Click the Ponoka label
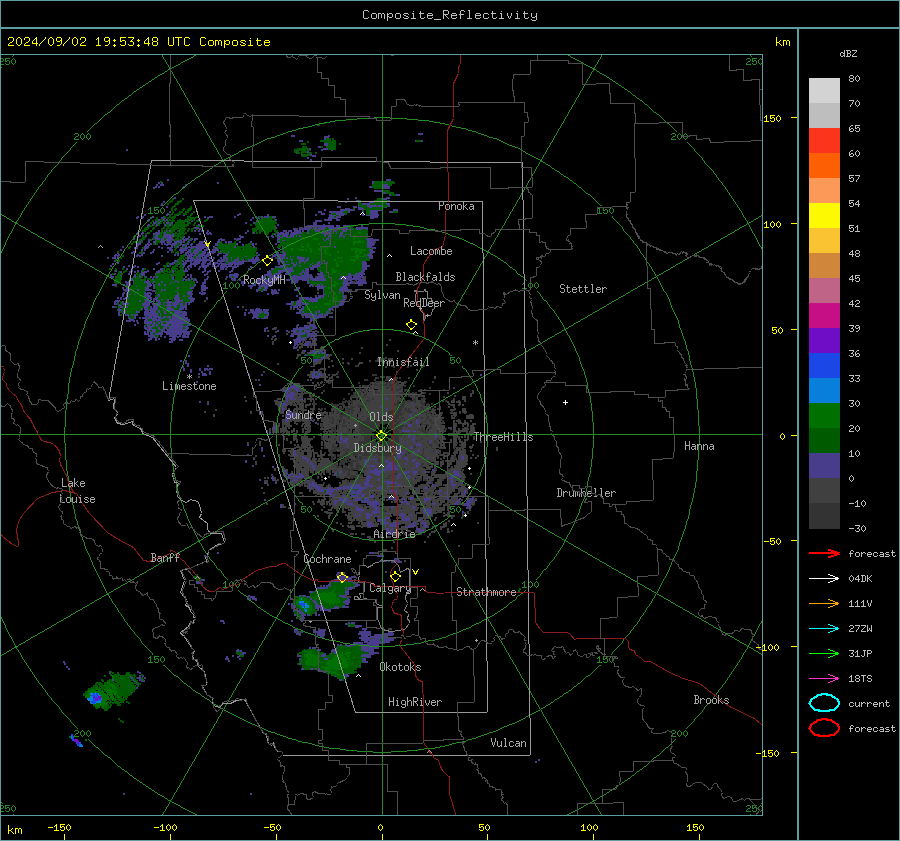 click(456, 206)
